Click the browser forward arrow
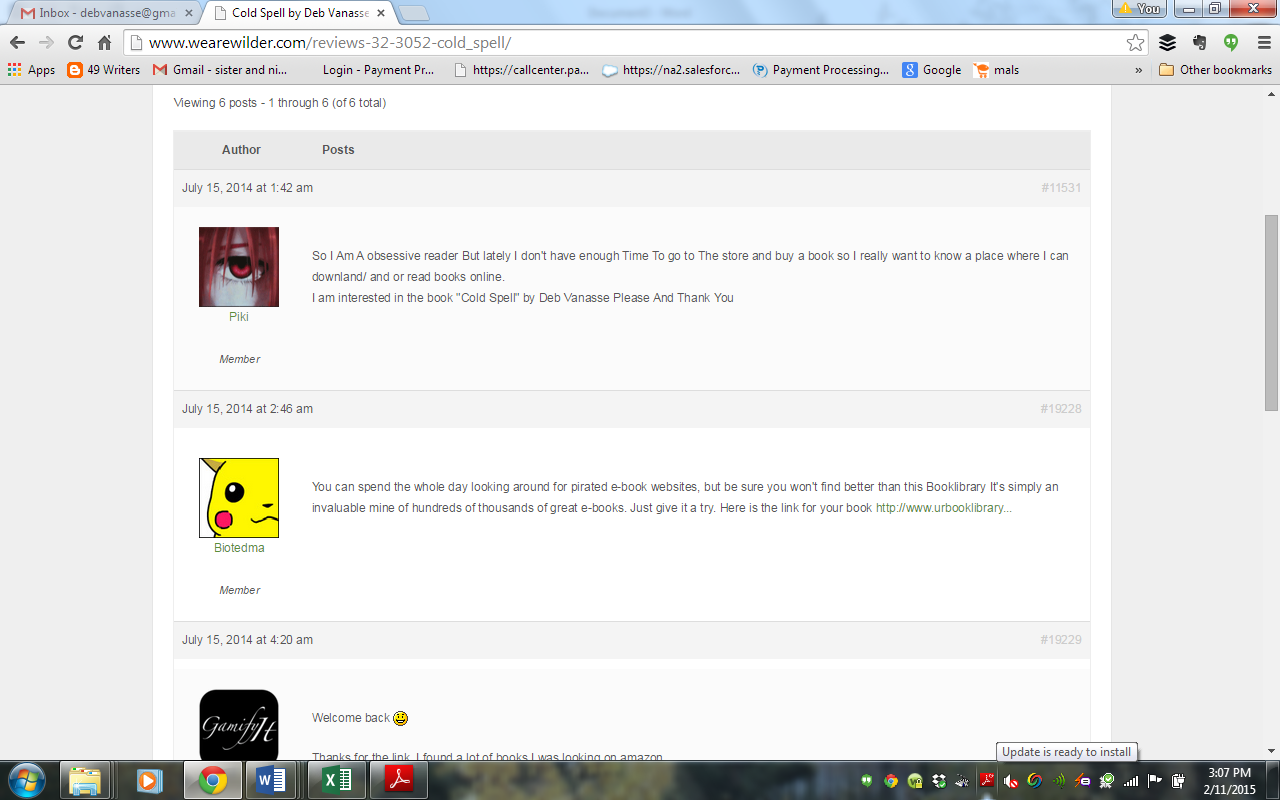 (46, 43)
